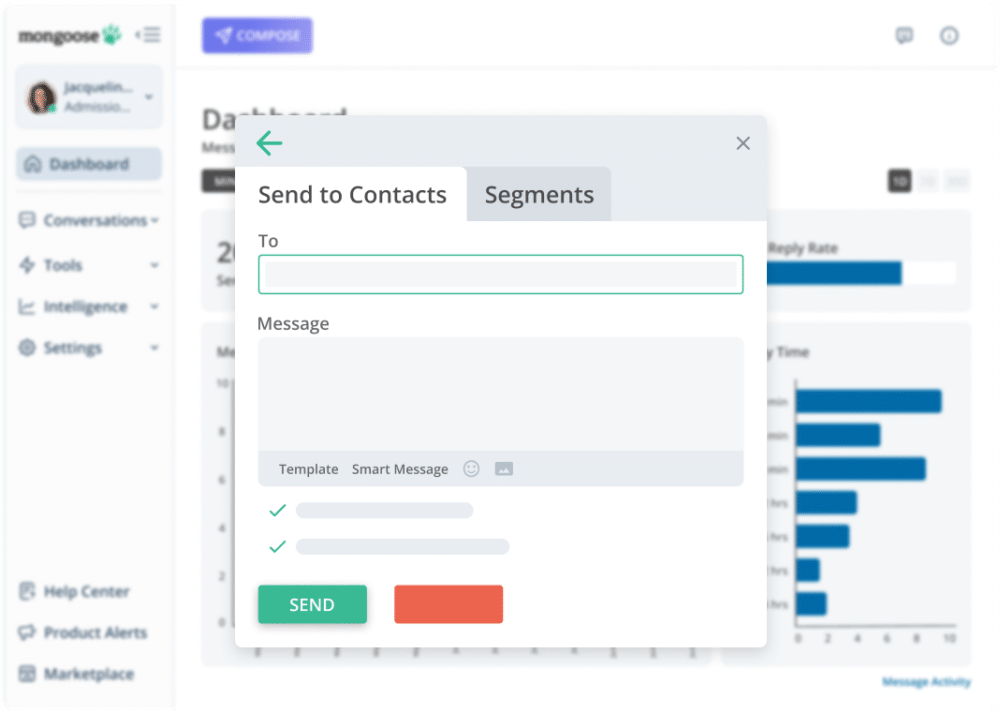1000x713 pixels.
Task: Open the chat icon in top bar
Action: point(904,36)
